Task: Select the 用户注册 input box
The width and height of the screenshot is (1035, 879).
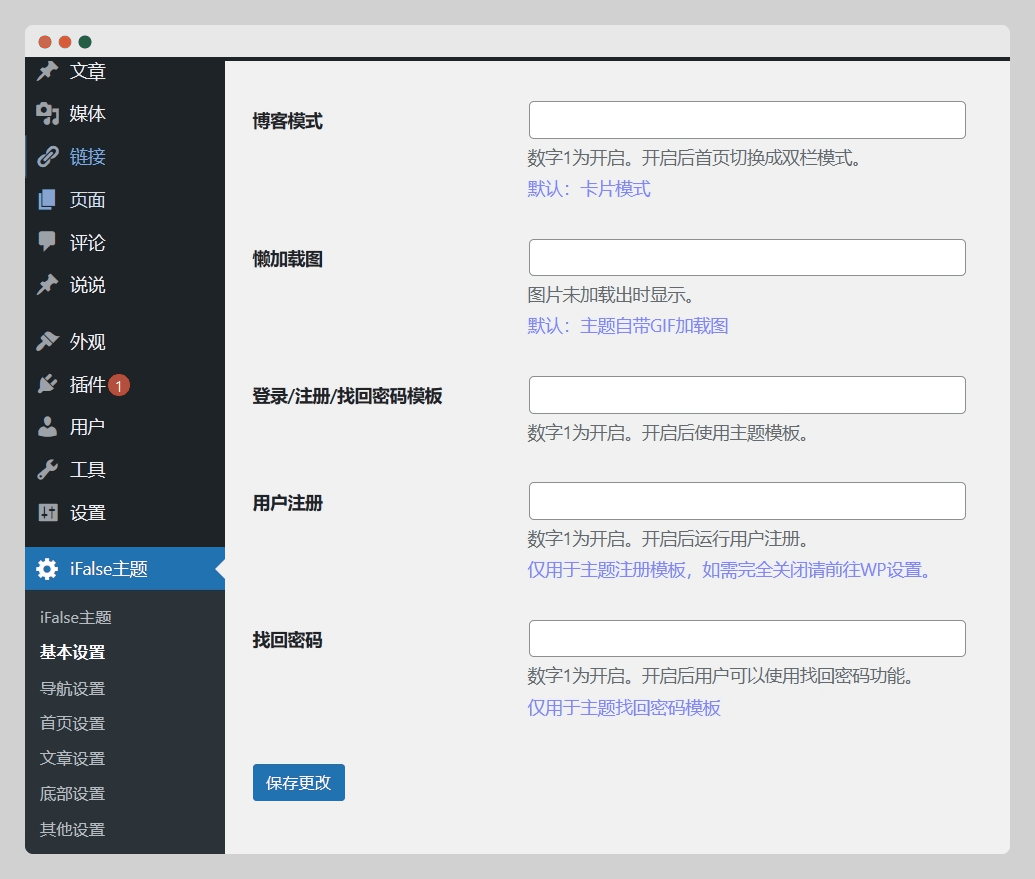Action: coord(746,501)
